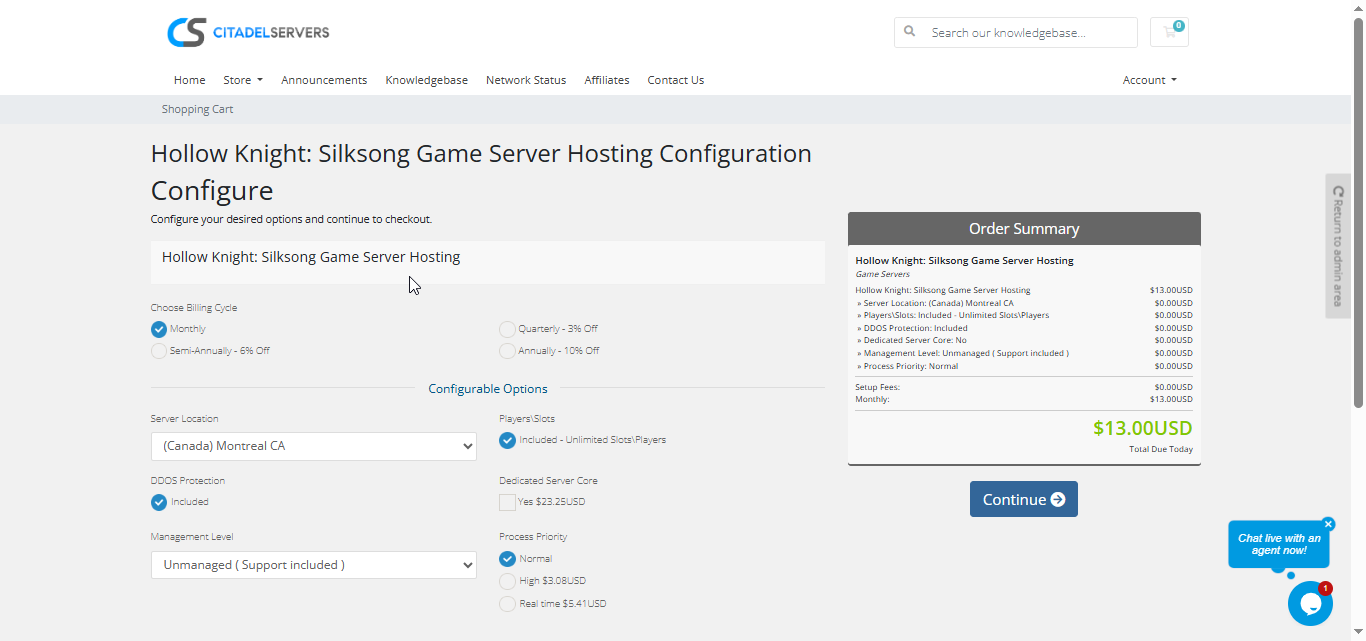Open the Store dropdown menu
The width and height of the screenshot is (1366, 641).
click(x=242, y=80)
